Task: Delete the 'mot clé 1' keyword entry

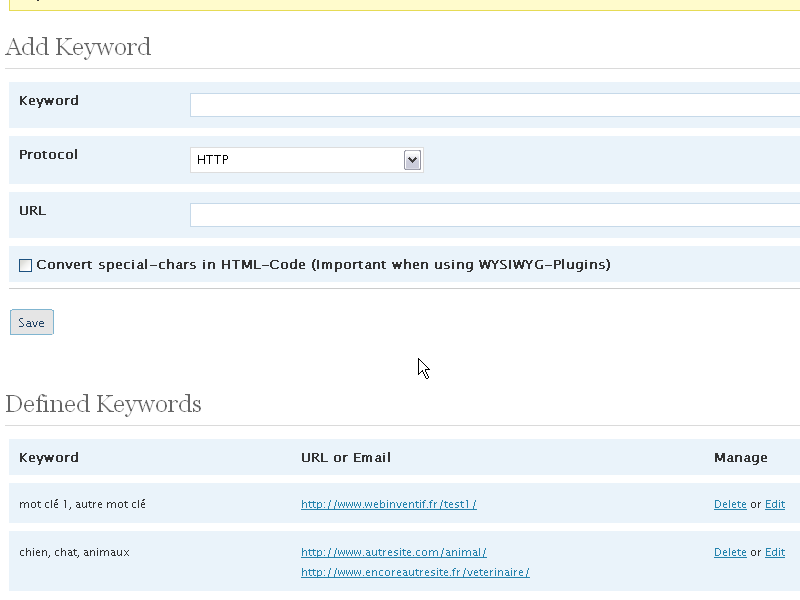Action: [x=730, y=504]
